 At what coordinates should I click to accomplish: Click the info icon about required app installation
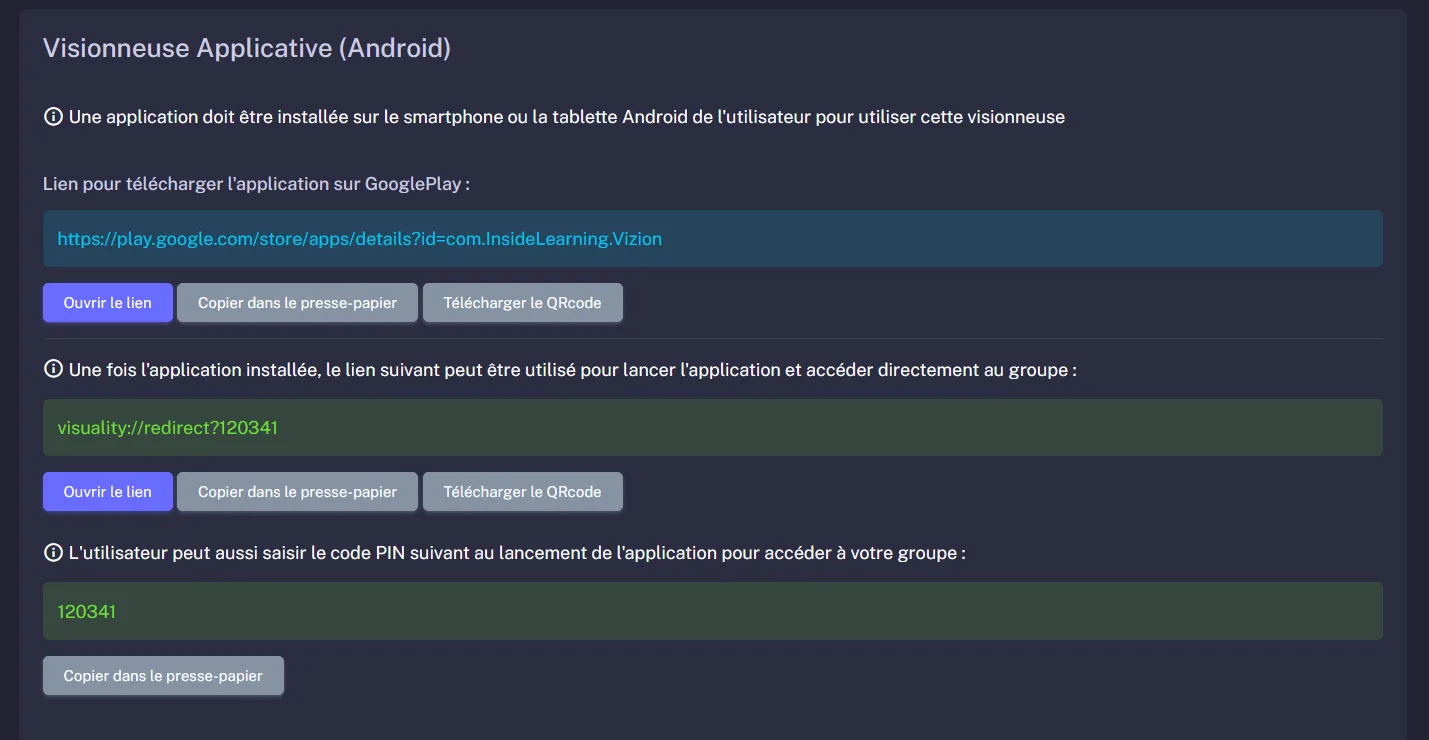point(51,116)
